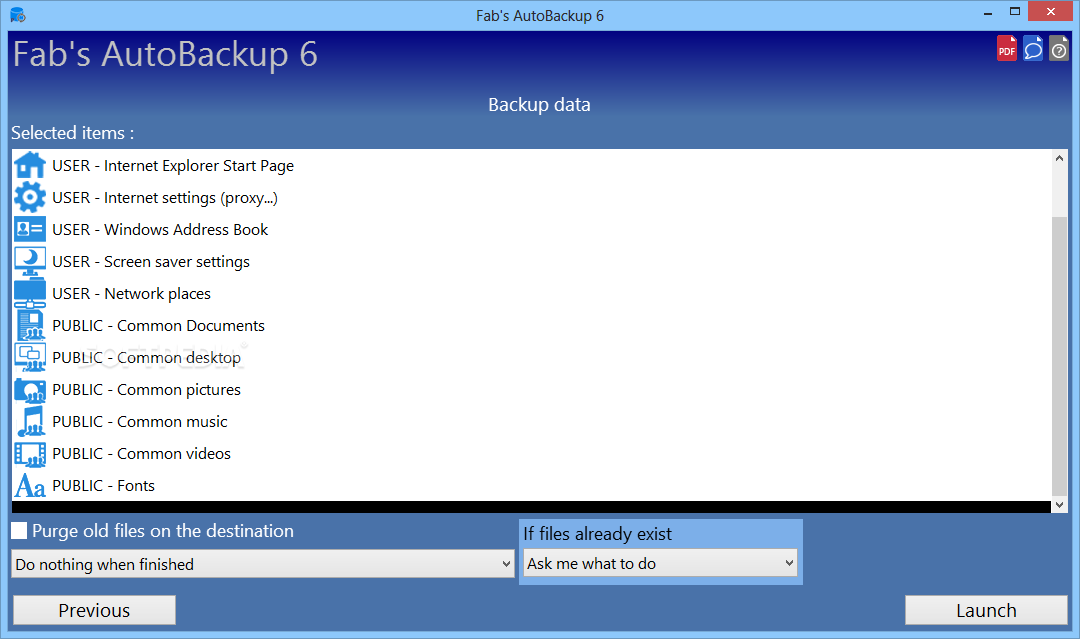The image size is (1080, 639).
Task: Click the gear icon for Internet settings
Action: click(30, 198)
